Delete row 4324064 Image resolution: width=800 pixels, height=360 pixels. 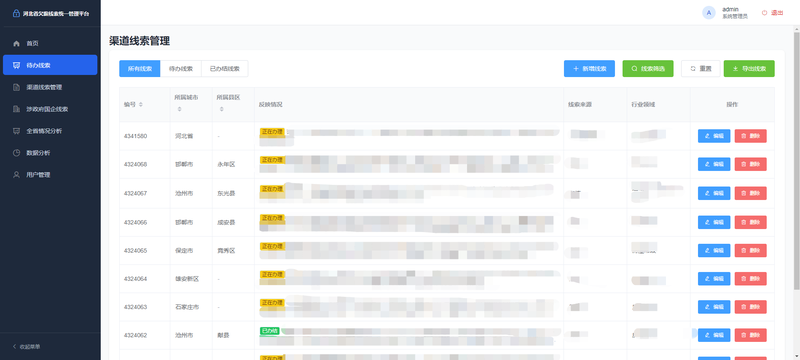tap(751, 278)
